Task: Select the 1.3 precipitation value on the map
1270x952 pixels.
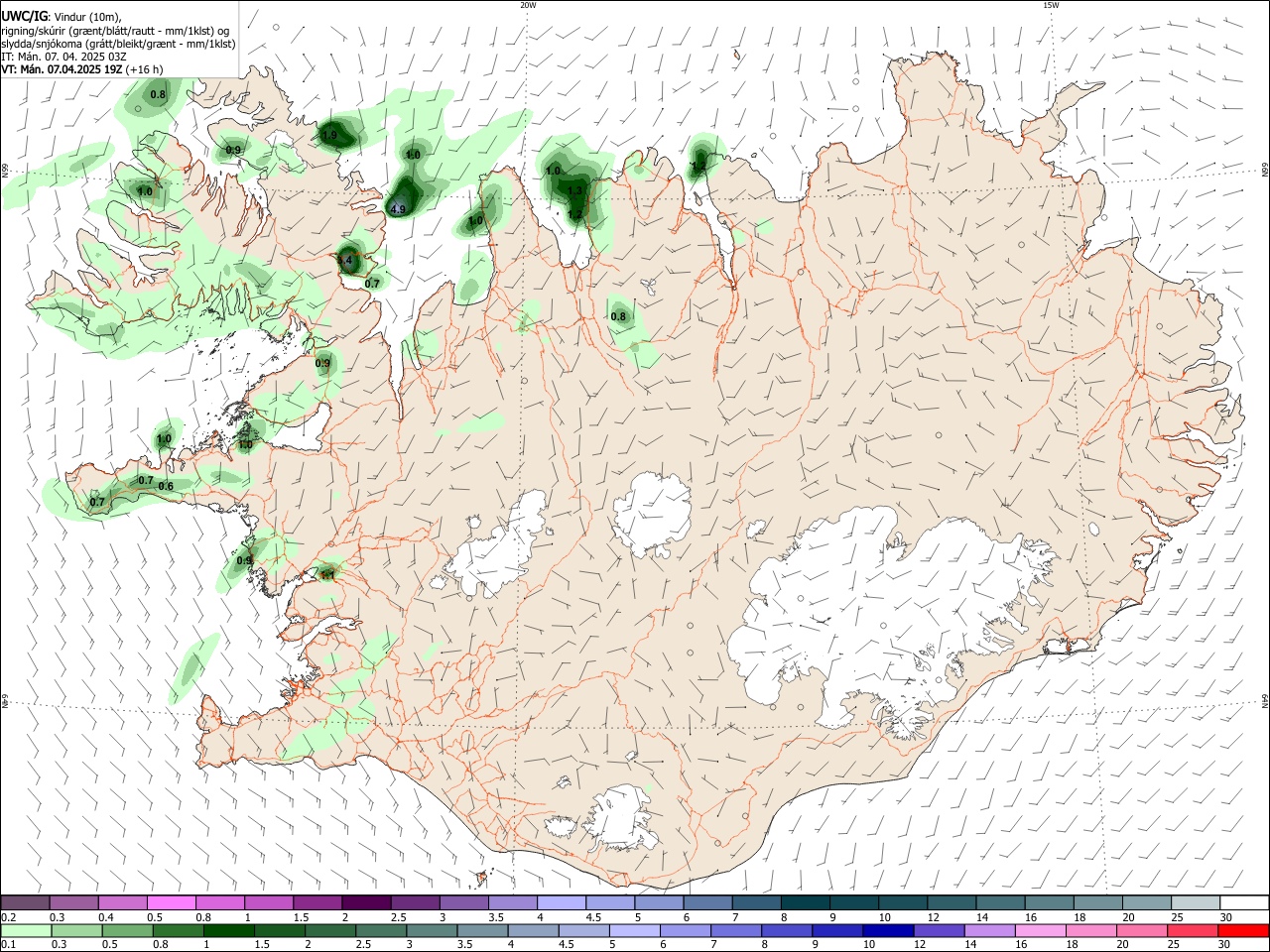Action: click(x=575, y=190)
